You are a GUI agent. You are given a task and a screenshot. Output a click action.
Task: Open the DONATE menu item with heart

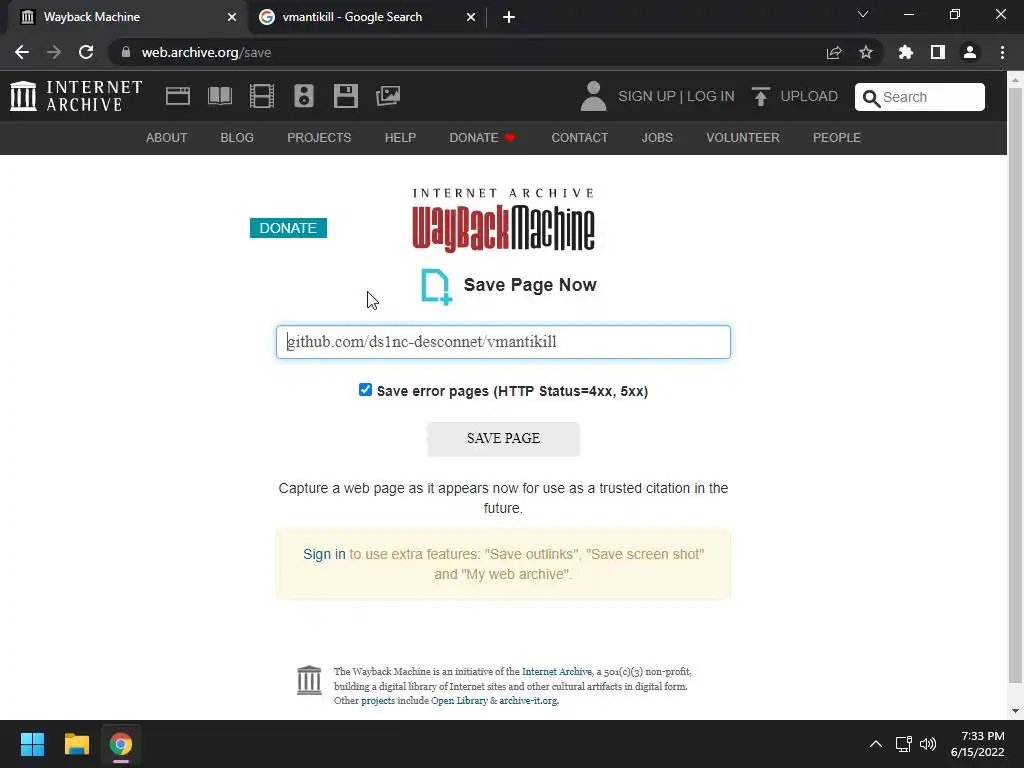[x=483, y=138]
